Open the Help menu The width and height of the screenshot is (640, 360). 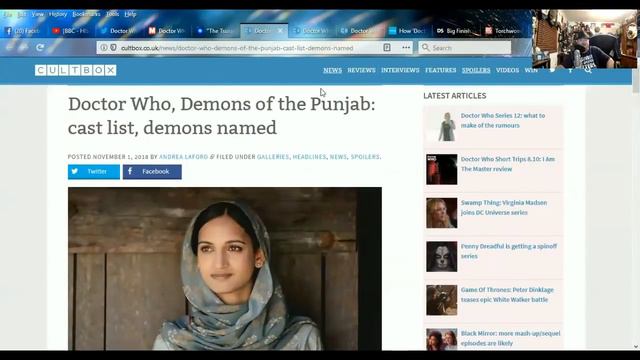(x=130, y=14)
